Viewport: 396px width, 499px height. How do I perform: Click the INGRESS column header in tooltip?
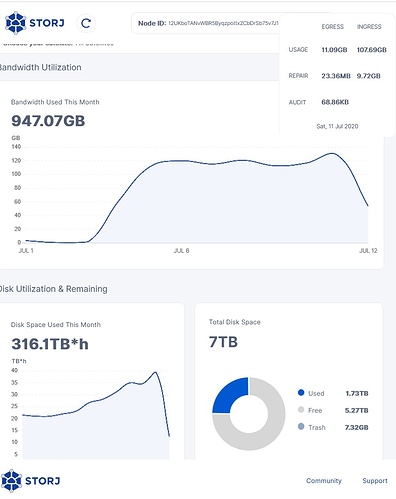[369, 27]
